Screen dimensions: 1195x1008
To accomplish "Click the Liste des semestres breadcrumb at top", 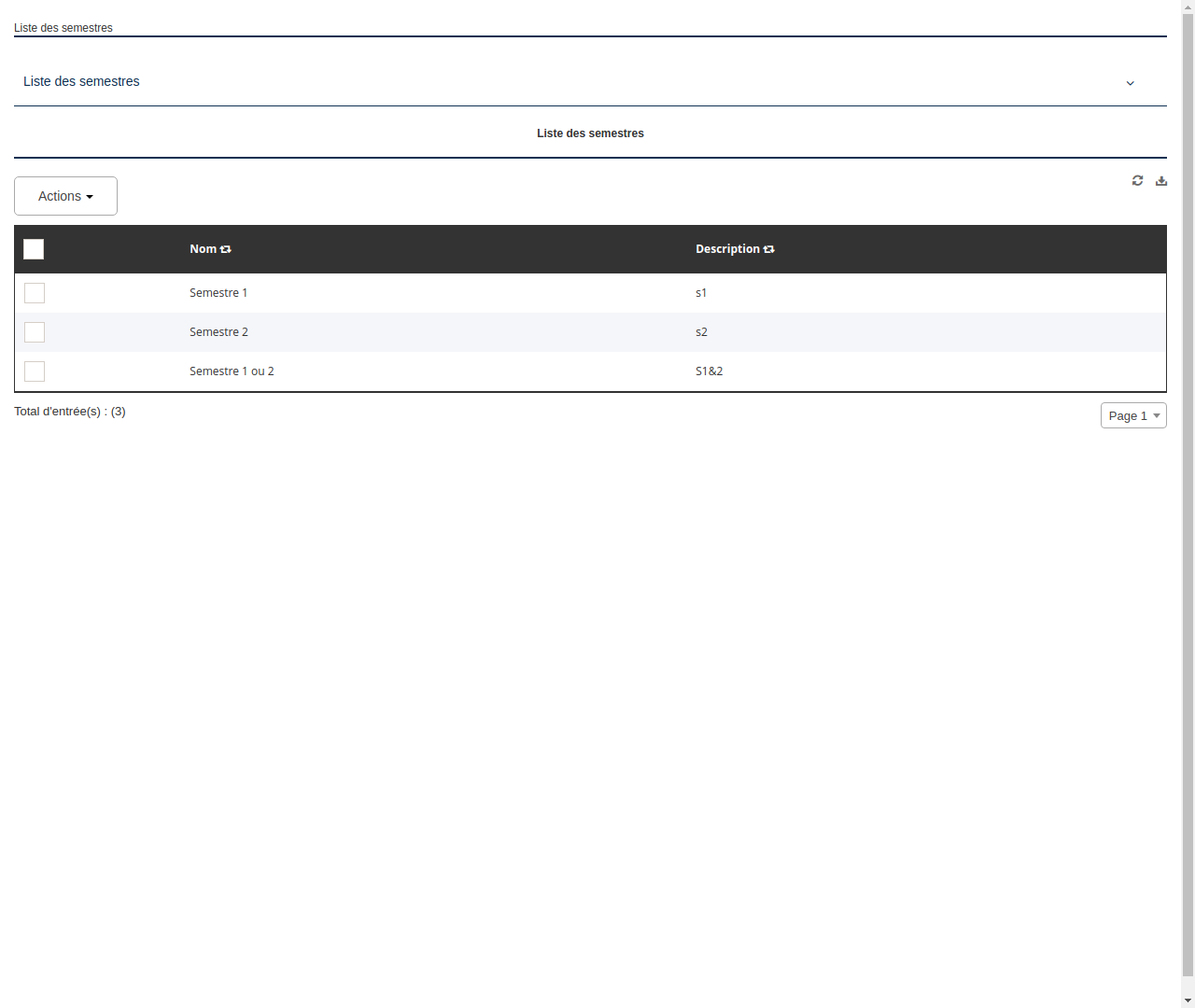I will [x=63, y=28].
